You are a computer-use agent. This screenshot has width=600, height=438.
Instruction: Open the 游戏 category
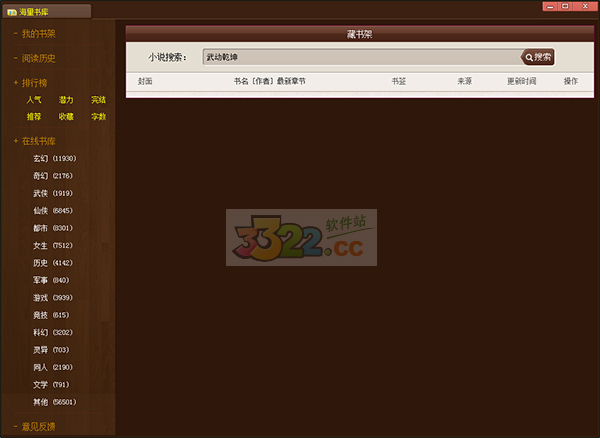[x=53, y=298]
